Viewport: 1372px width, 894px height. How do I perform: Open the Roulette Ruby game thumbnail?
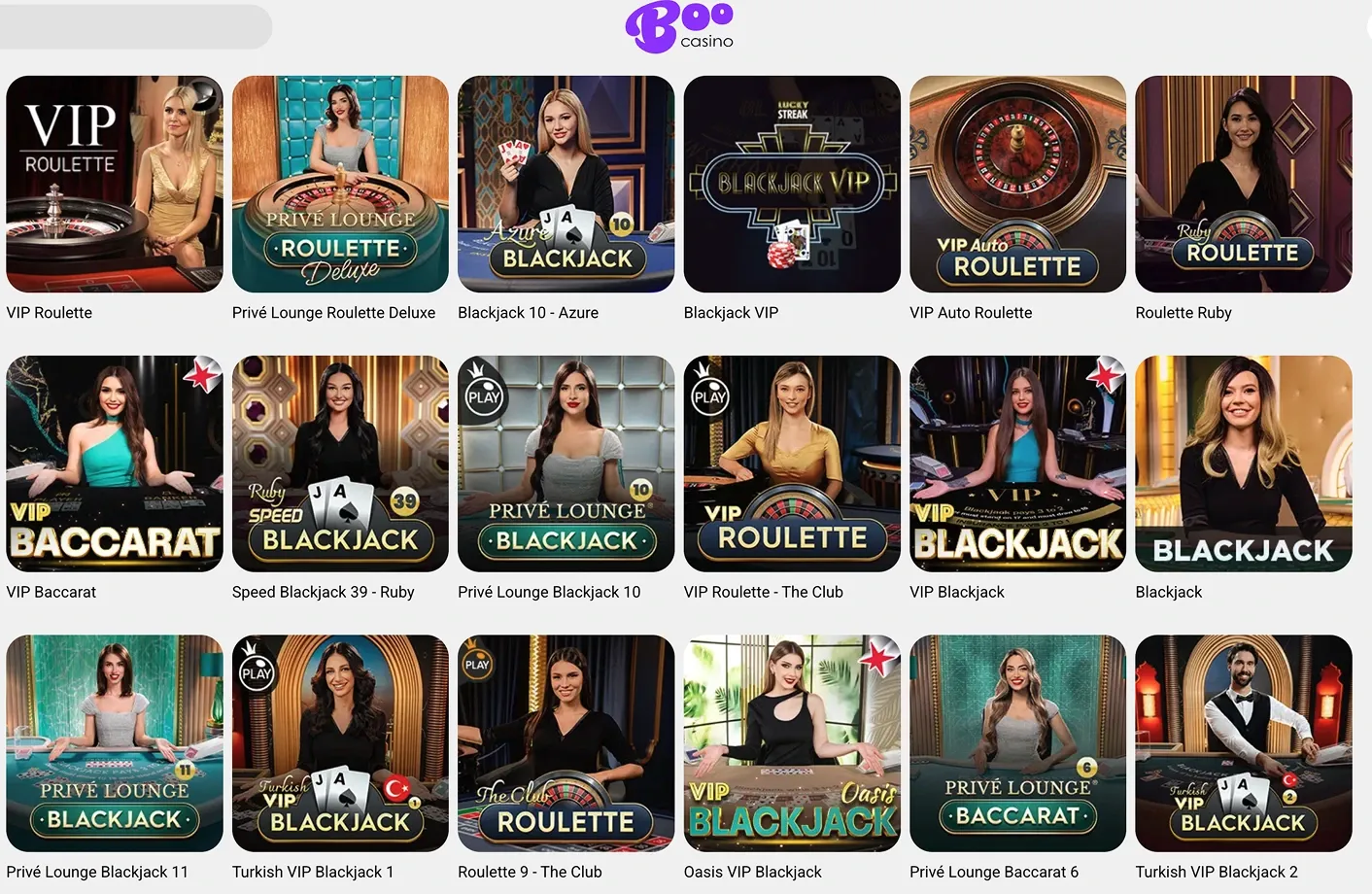pyautogui.click(x=1244, y=184)
